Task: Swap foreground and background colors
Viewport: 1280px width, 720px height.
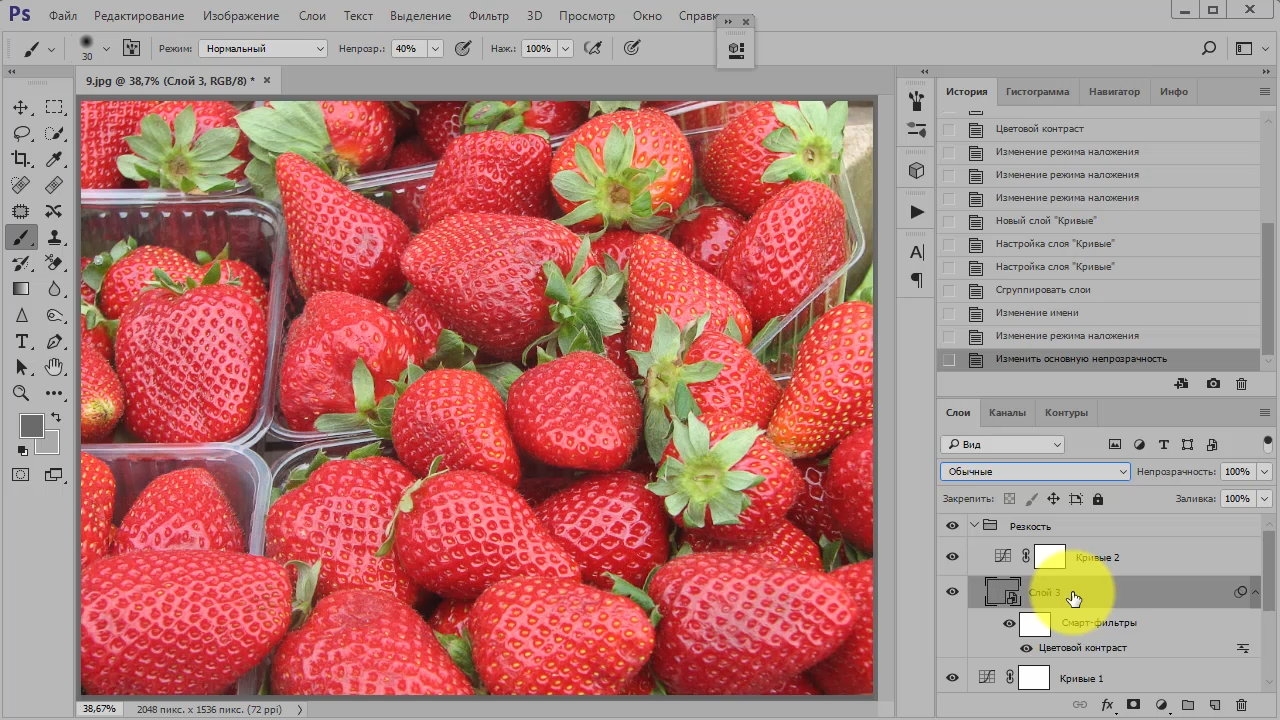Action: pyautogui.click(x=56, y=417)
